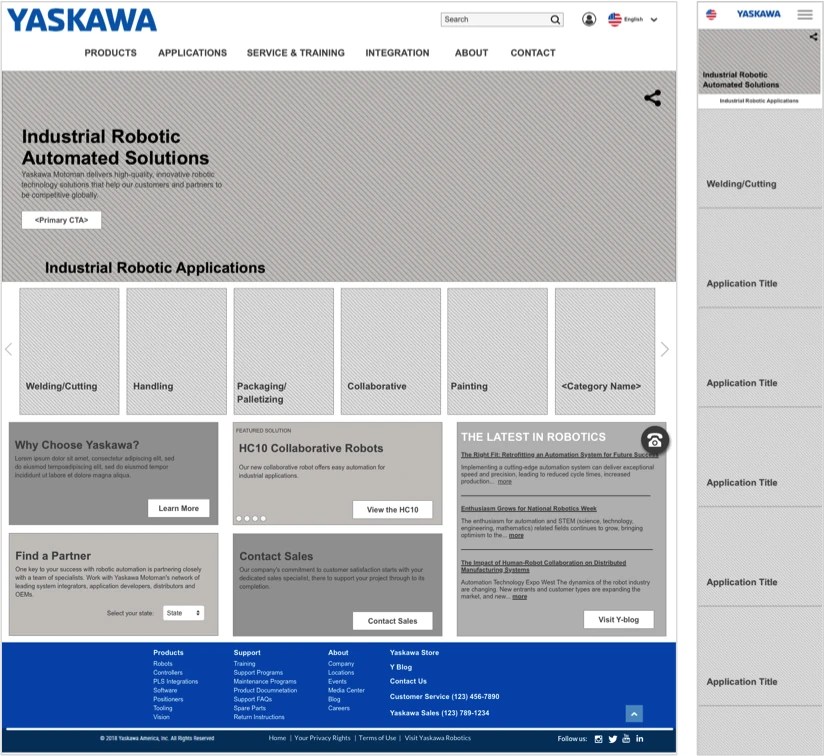The image size is (824, 756).
Task: Click footer Contact Us link
Action: [x=408, y=681]
